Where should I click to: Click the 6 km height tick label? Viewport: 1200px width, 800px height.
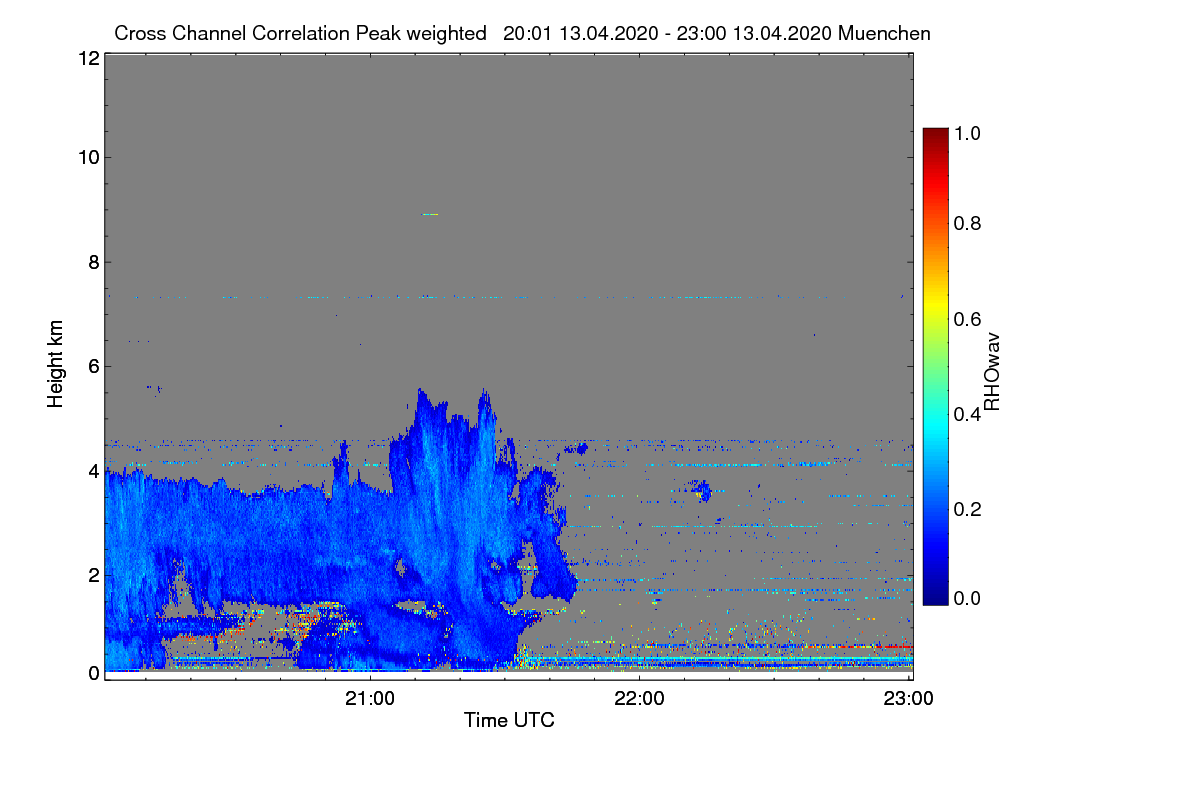[x=93, y=366]
